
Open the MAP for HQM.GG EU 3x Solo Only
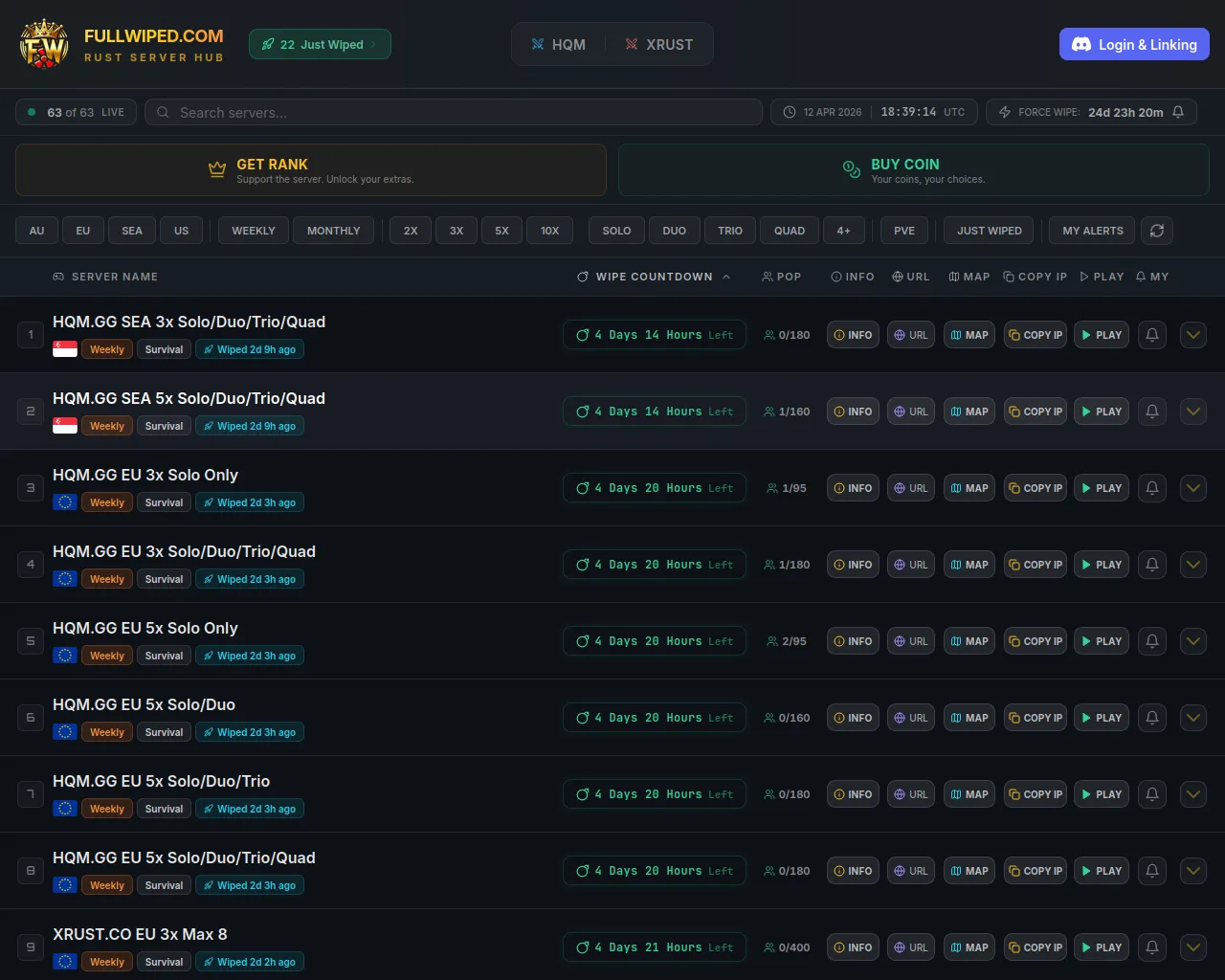(969, 488)
